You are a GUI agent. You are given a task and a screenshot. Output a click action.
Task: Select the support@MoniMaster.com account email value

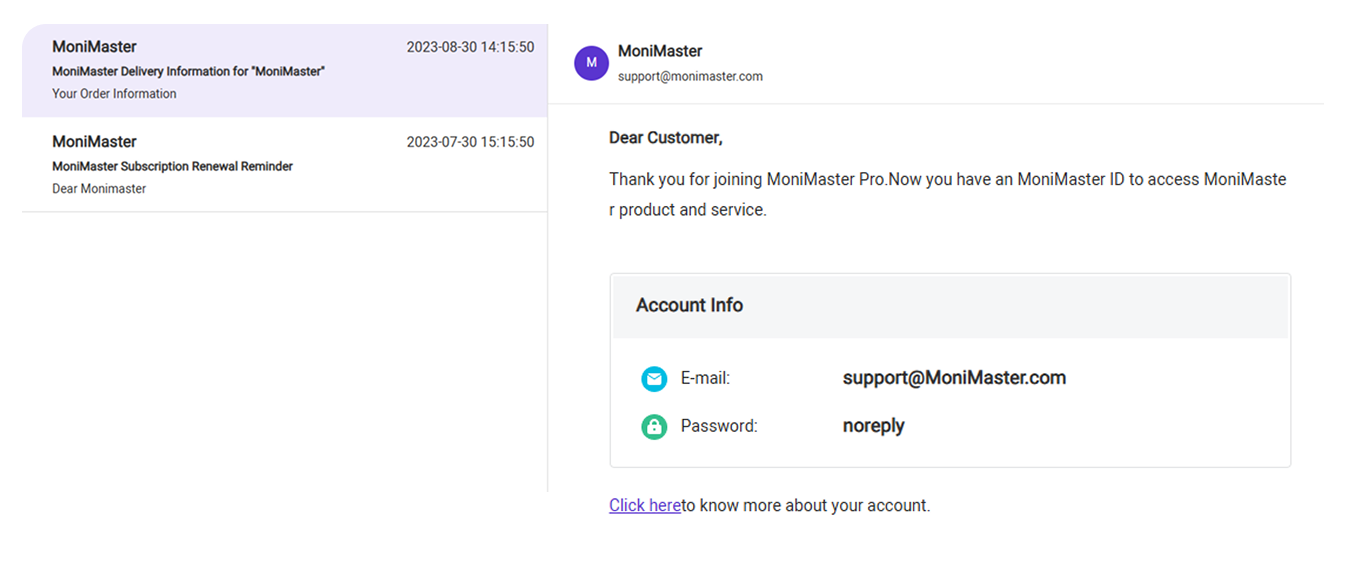(x=954, y=378)
